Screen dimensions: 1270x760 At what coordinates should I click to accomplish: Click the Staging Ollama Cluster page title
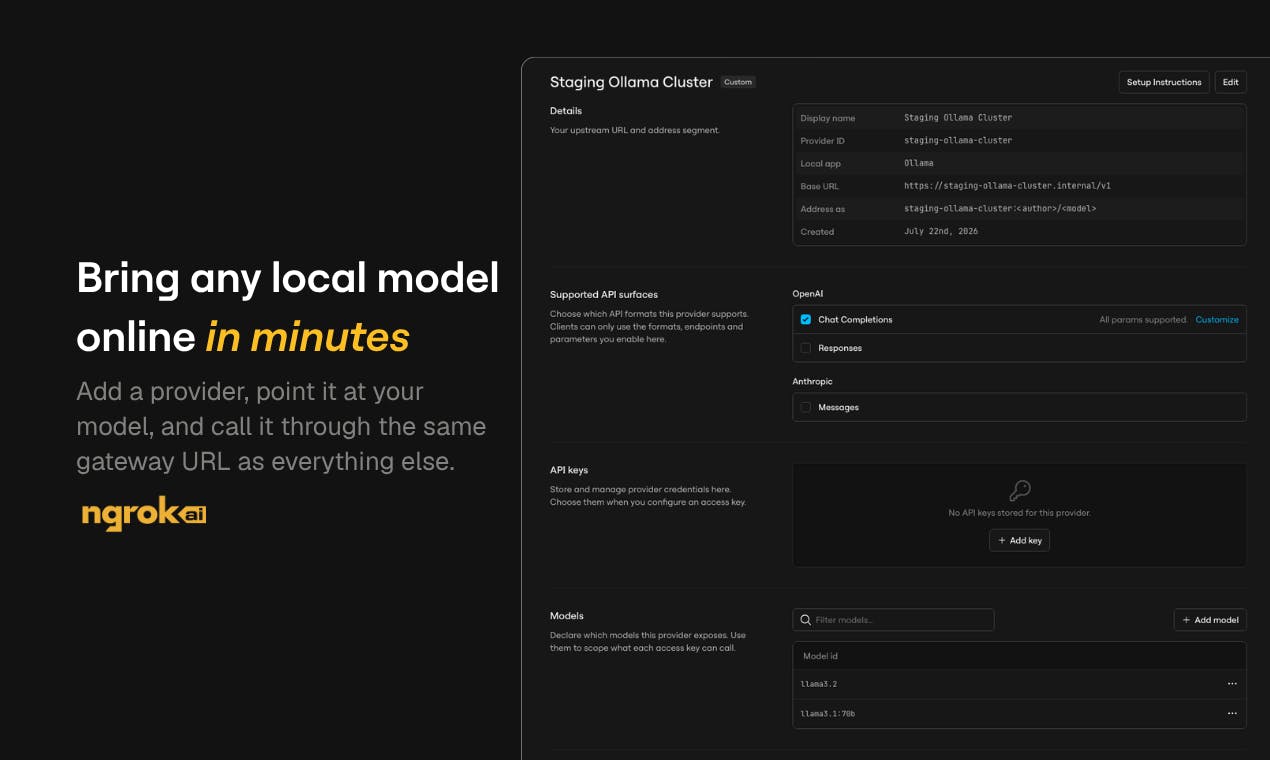click(631, 82)
